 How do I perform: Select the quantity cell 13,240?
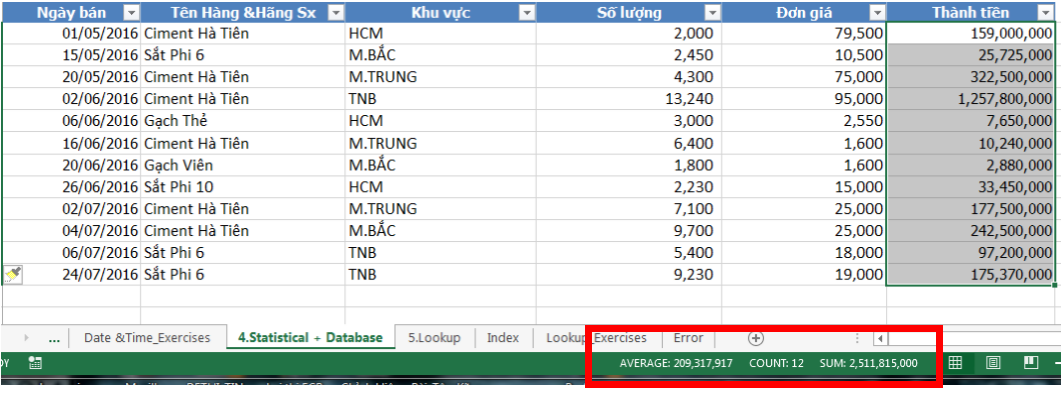tap(629, 99)
